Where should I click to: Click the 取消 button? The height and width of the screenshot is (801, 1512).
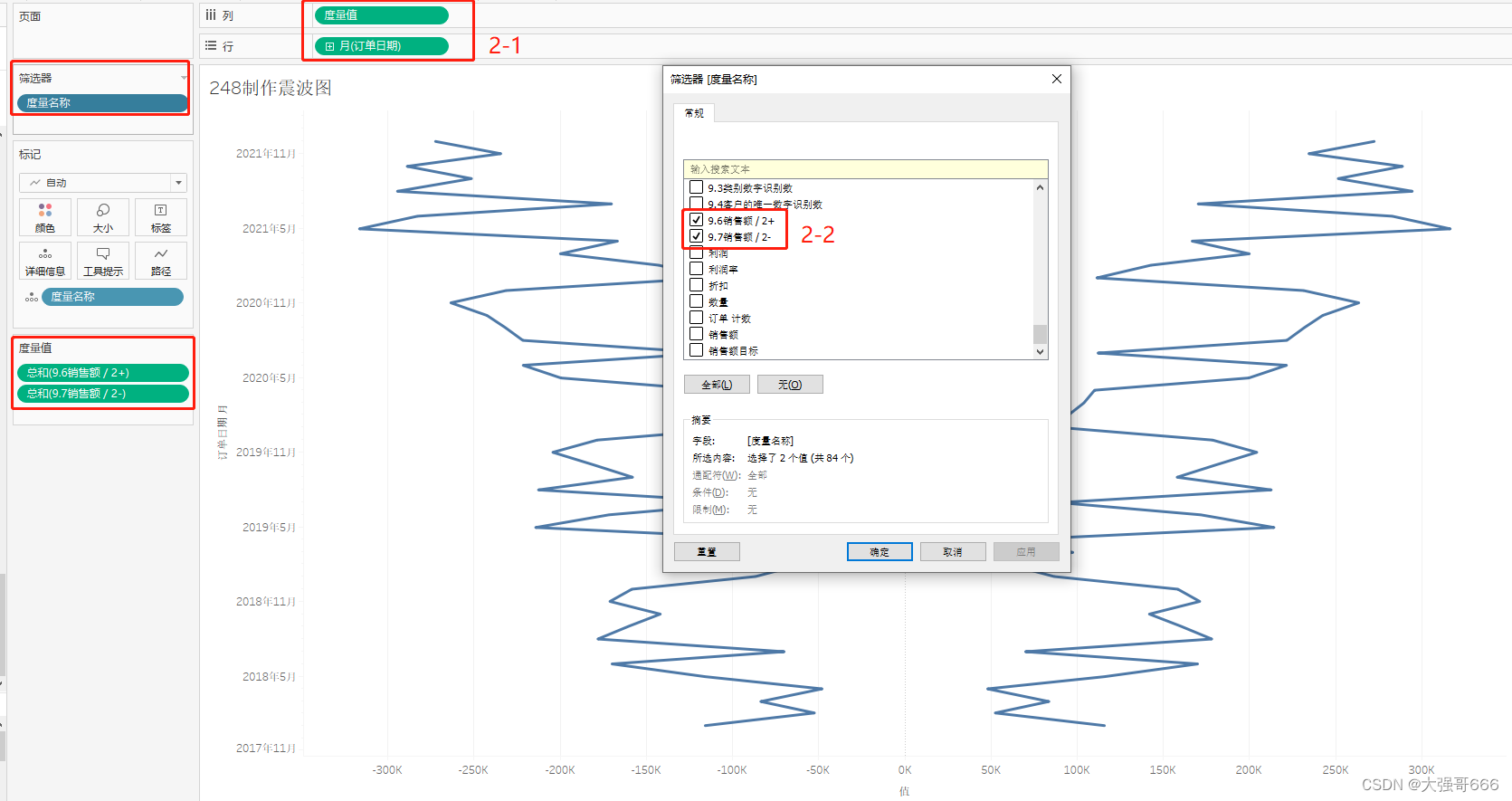[x=953, y=552]
